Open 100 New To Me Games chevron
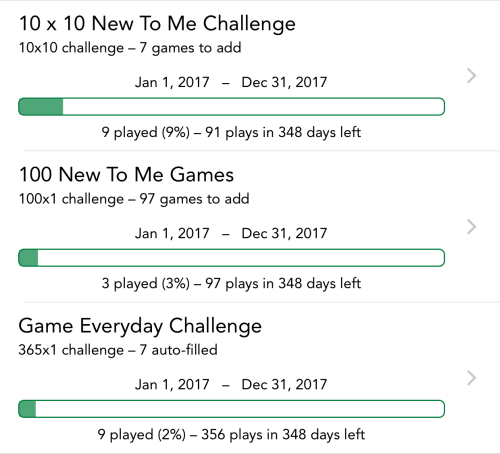 [x=471, y=227]
